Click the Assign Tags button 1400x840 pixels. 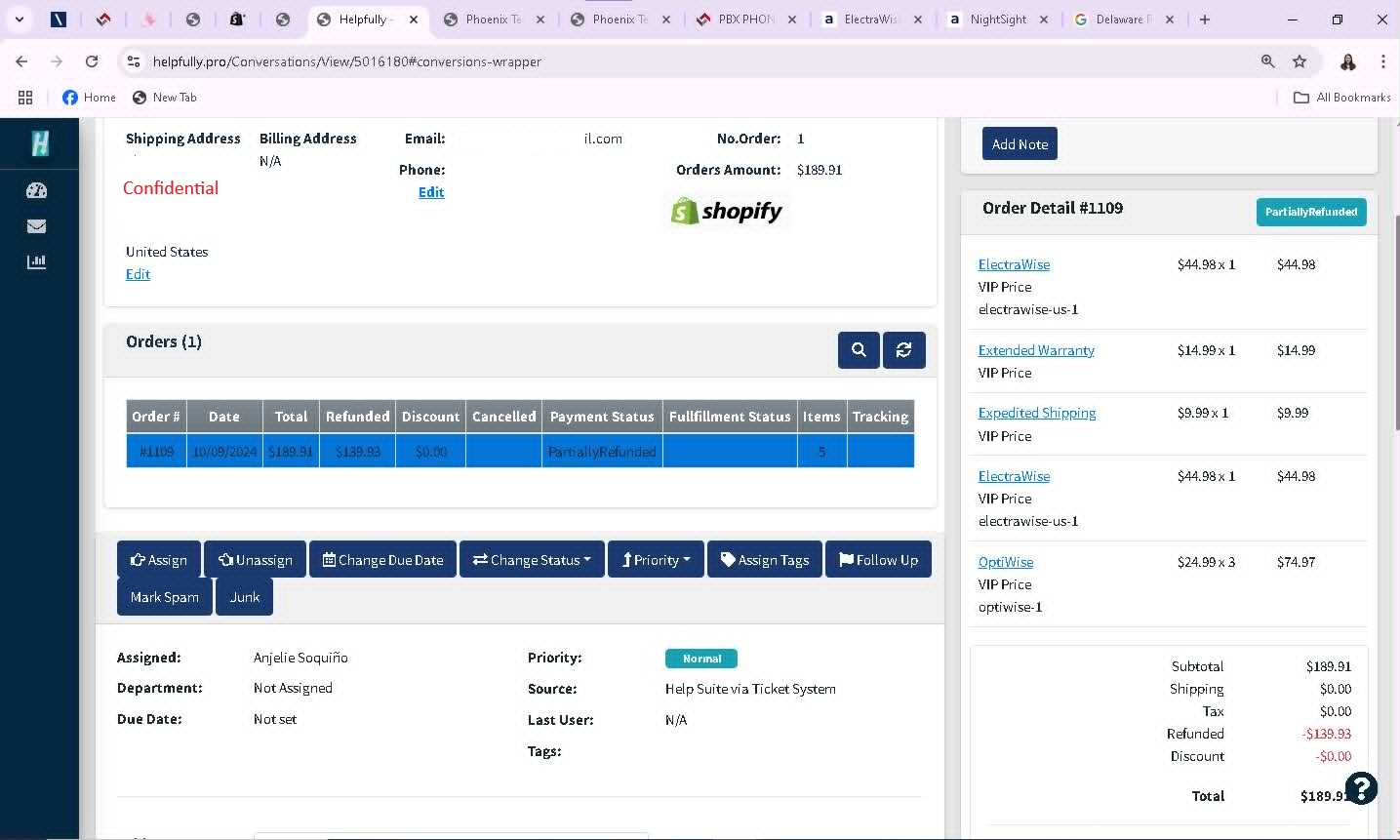(765, 560)
